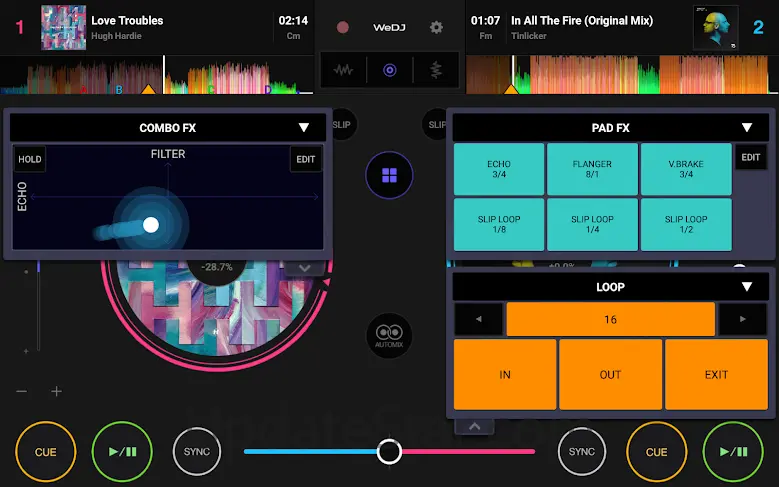The image size is (779, 487).
Task: Collapse the Combo FX panel chevron
Action: (305, 268)
